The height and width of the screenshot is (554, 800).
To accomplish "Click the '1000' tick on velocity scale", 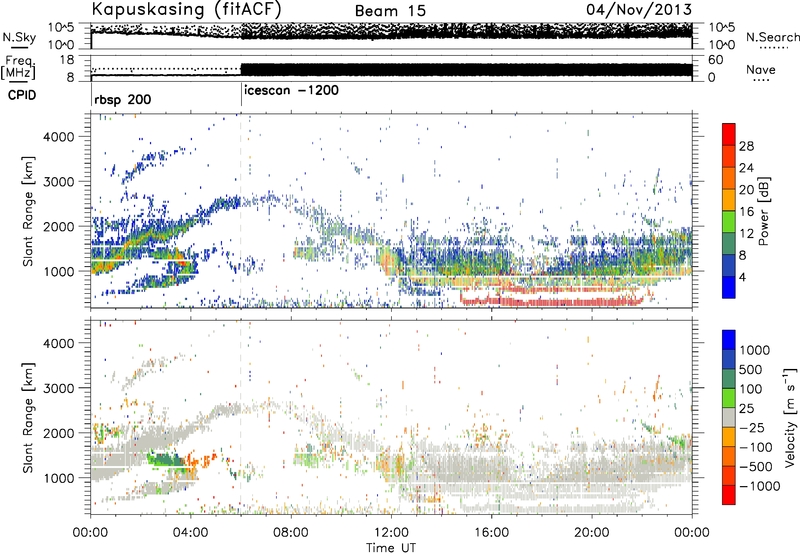I will [755, 350].
